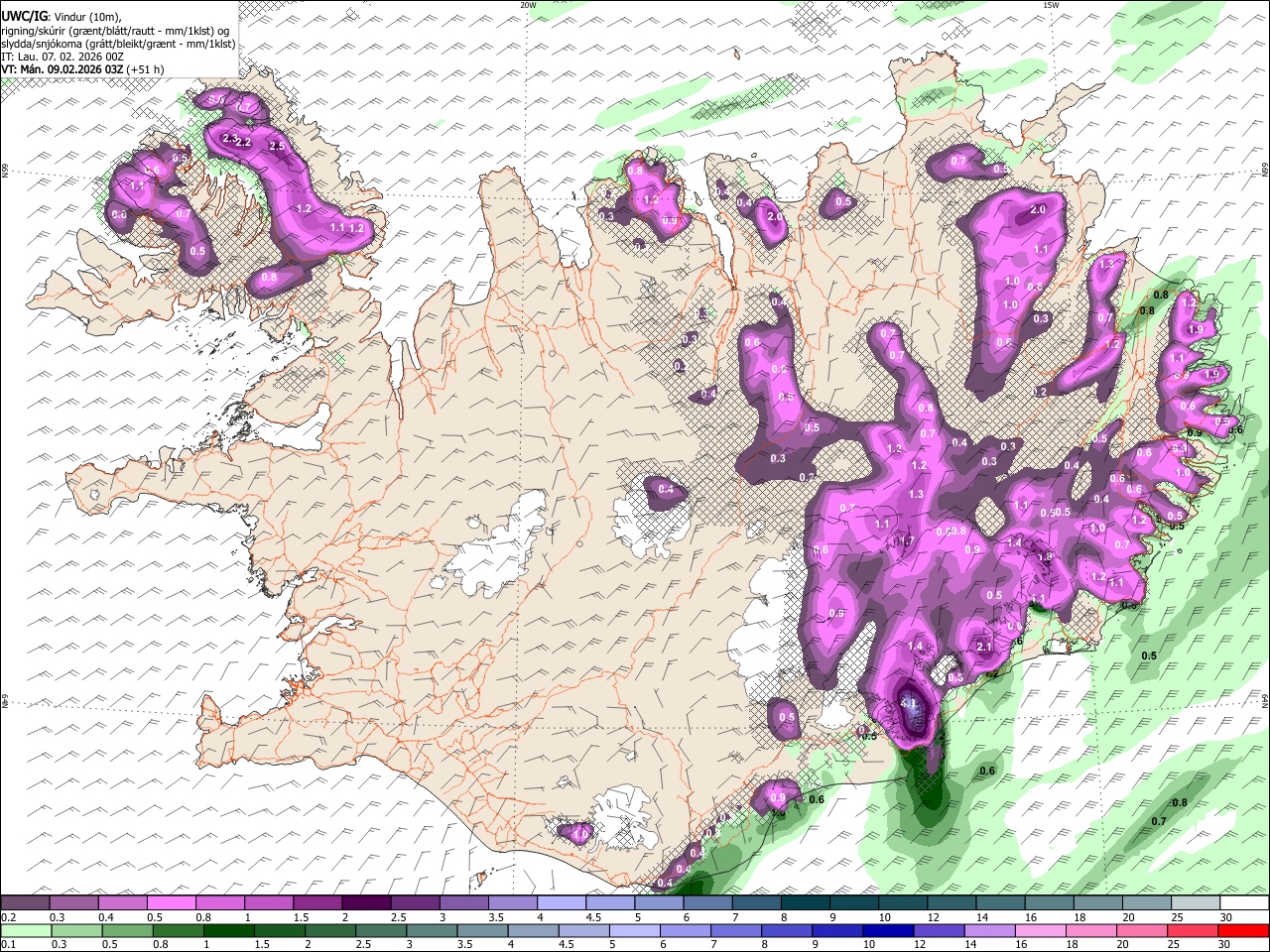Image resolution: width=1270 pixels, height=952 pixels.
Task: Pick the dark green 1–1.5 swatch in bottom legend
Action: [x=230, y=930]
